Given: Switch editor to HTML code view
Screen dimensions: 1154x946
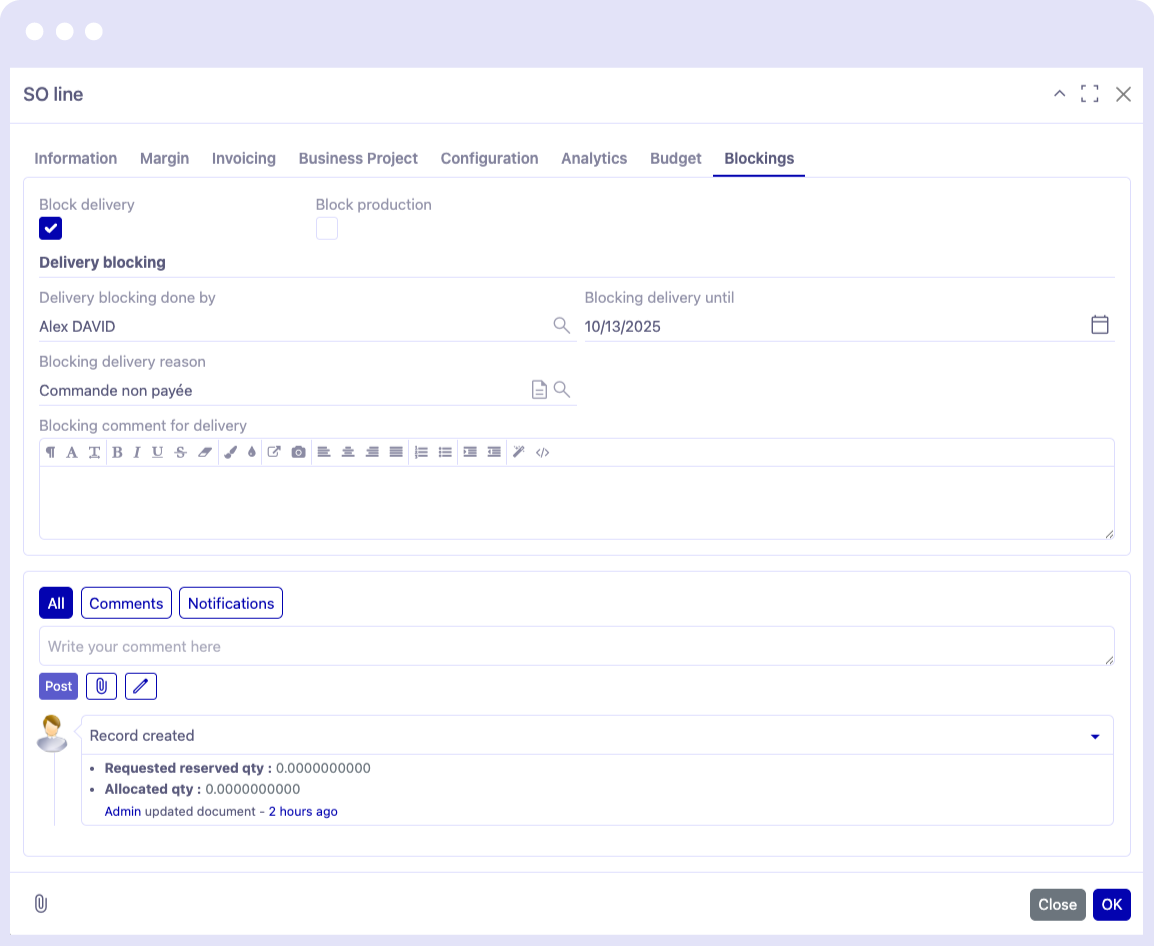Looking at the screenshot, I should coord(542,452).
